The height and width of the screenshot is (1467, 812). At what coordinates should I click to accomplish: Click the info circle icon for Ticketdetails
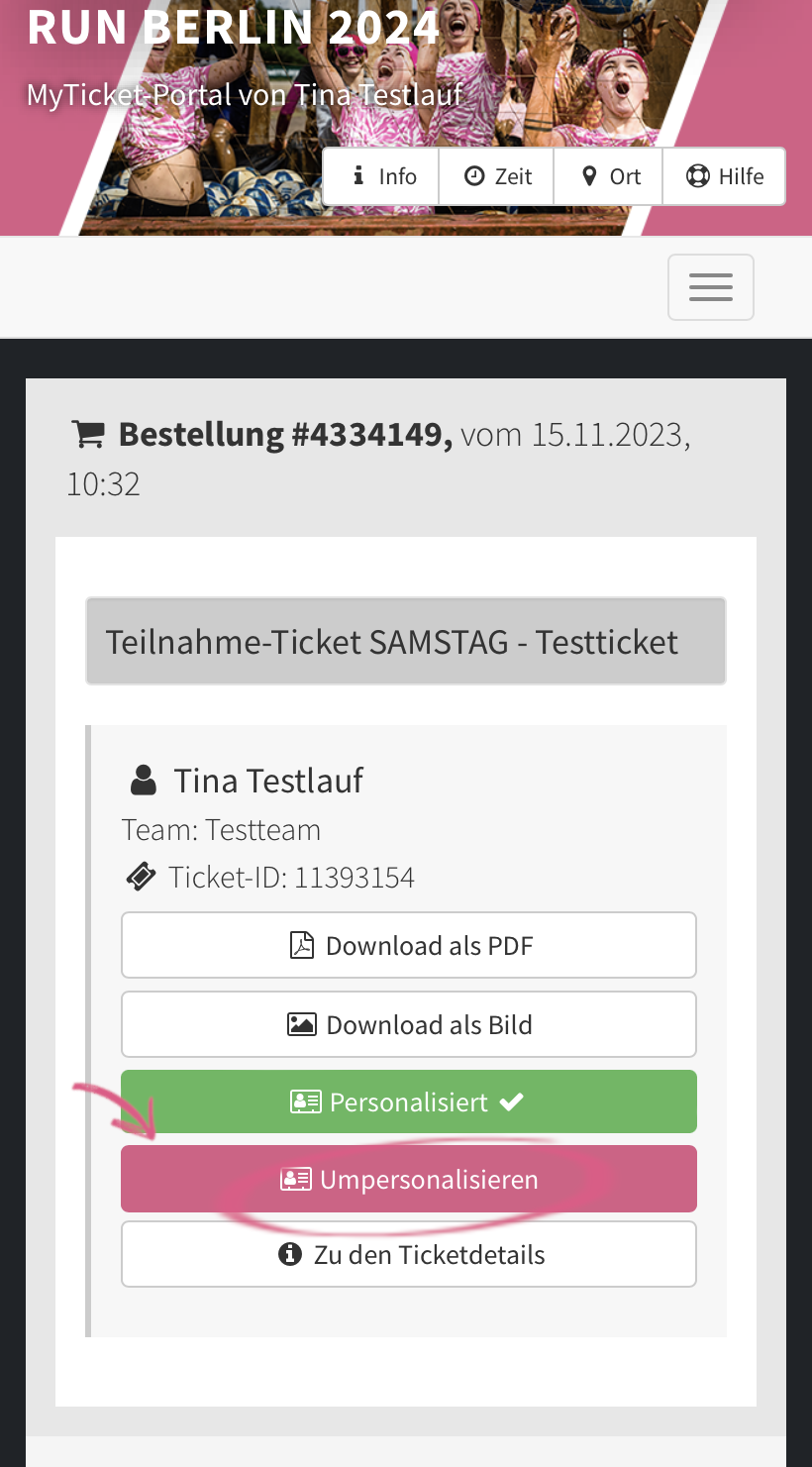290,1255
